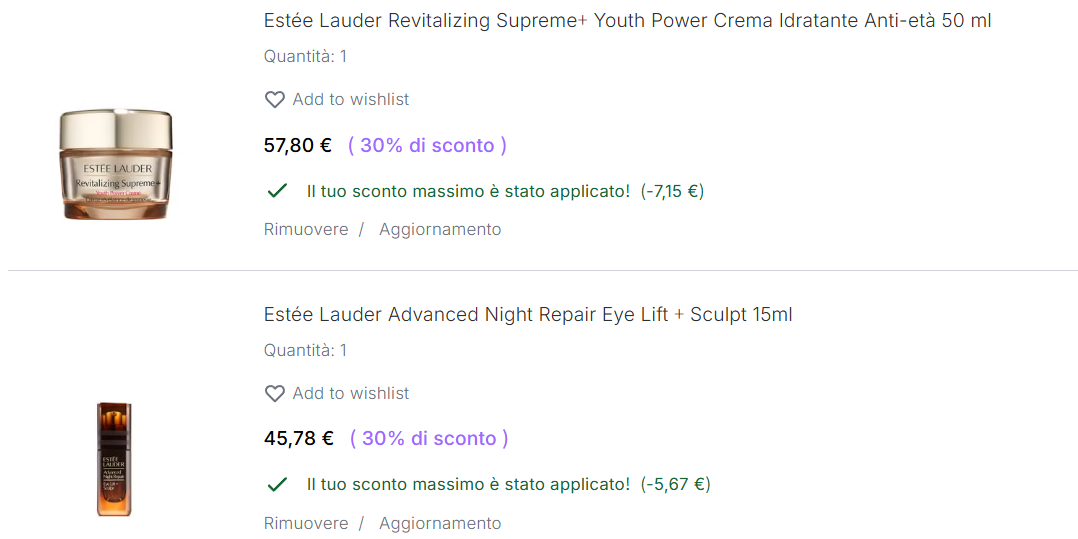1078x539 pixels.
Task: Open the Revitalizing Supreme+ Youth Power product title
Action: click(627, 21)
